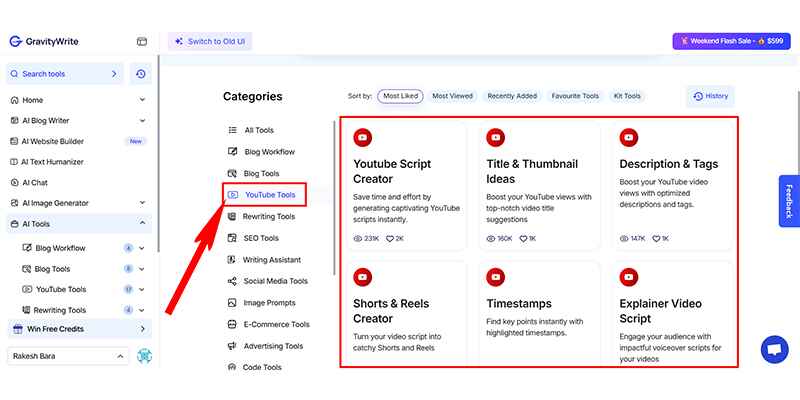
Task: Click Switch to Old UI button
Action: [x=210, y=41]
